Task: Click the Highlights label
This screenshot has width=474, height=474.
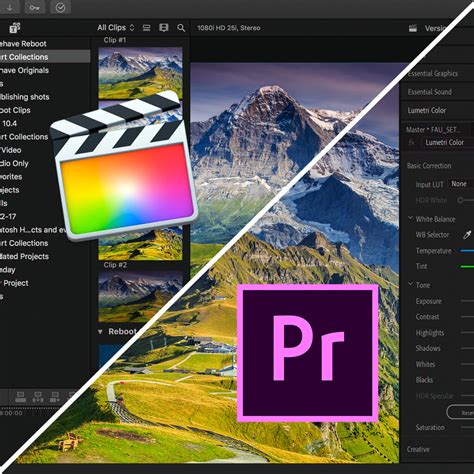Action: (x=430, y=333)
